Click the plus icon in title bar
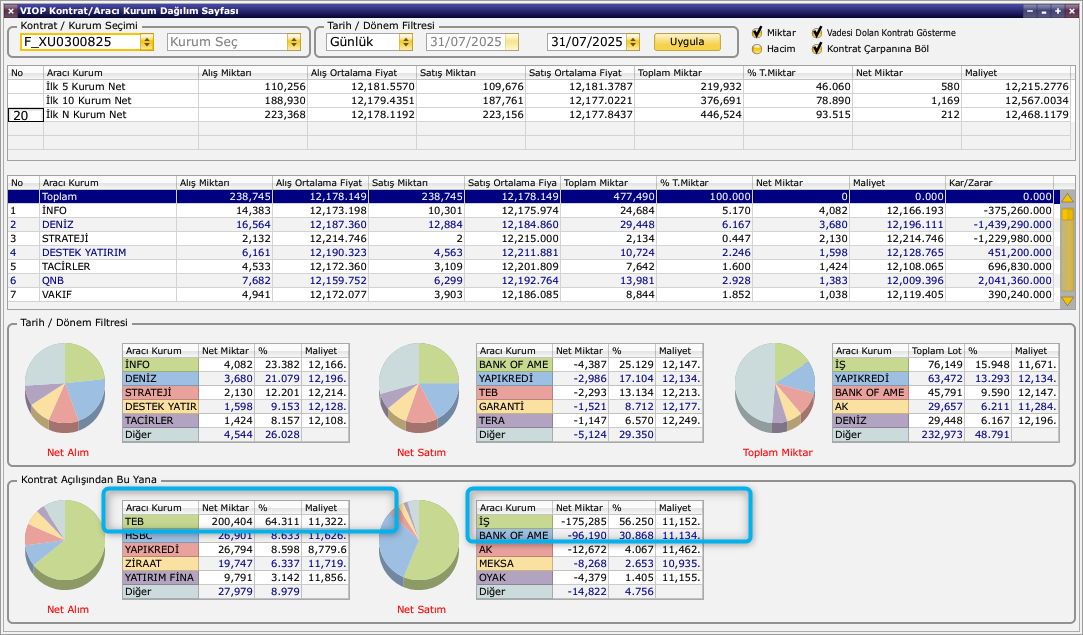Viewport: 1083px width, 635px height. (1057, 11)
